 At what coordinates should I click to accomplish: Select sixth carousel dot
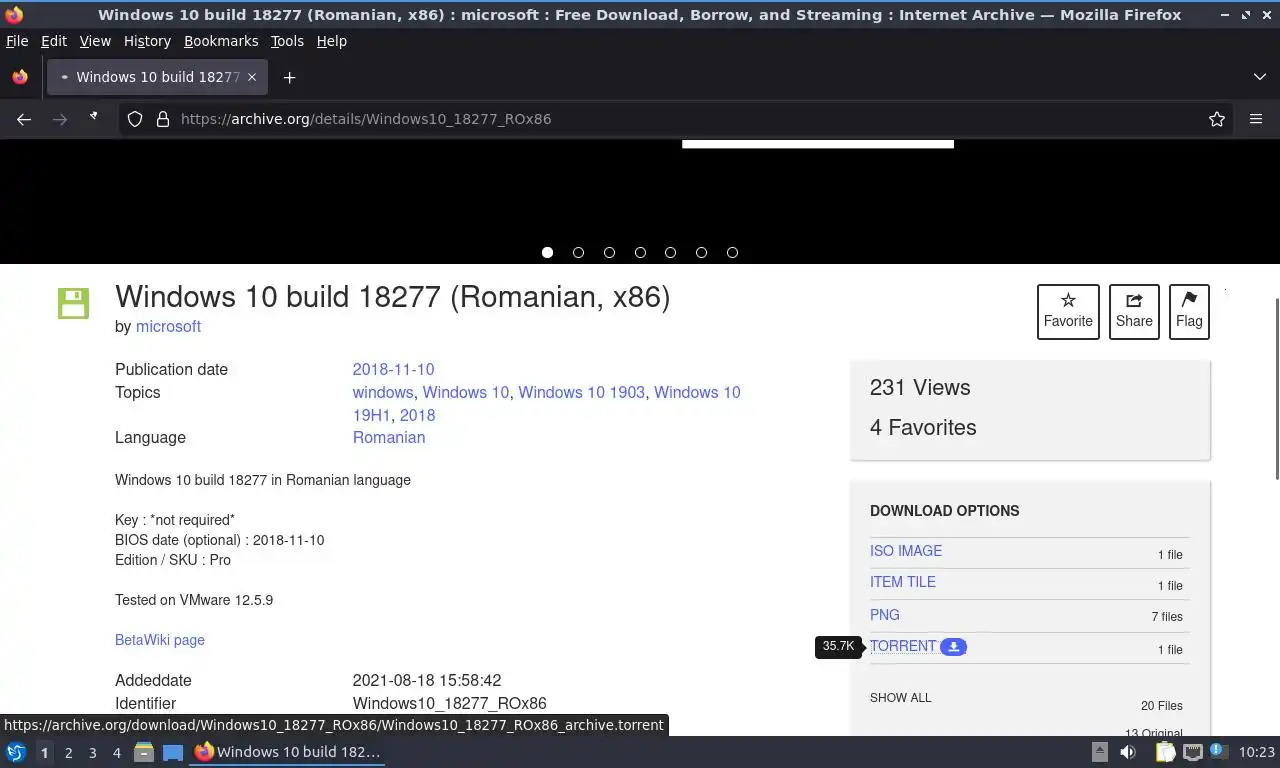[701, 252]
